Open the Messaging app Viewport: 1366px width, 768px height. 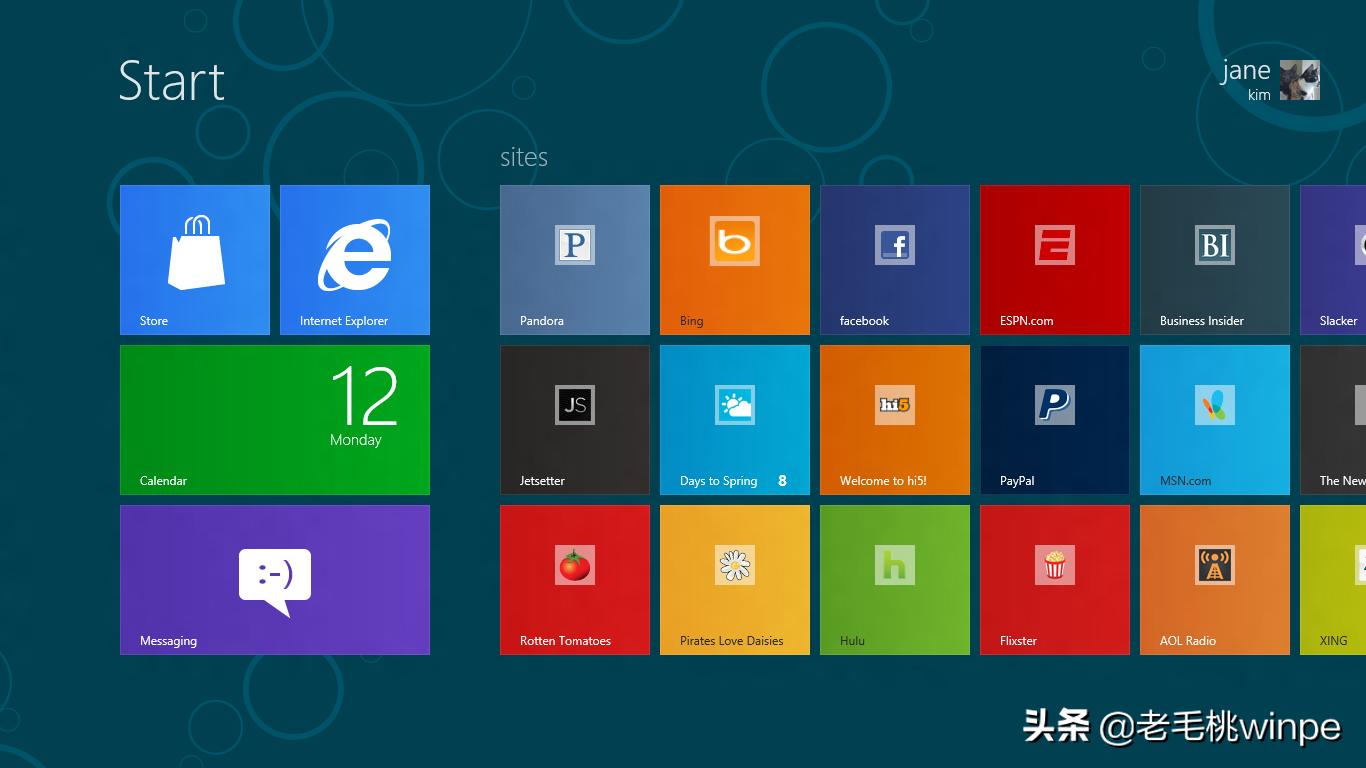[274, 579]
